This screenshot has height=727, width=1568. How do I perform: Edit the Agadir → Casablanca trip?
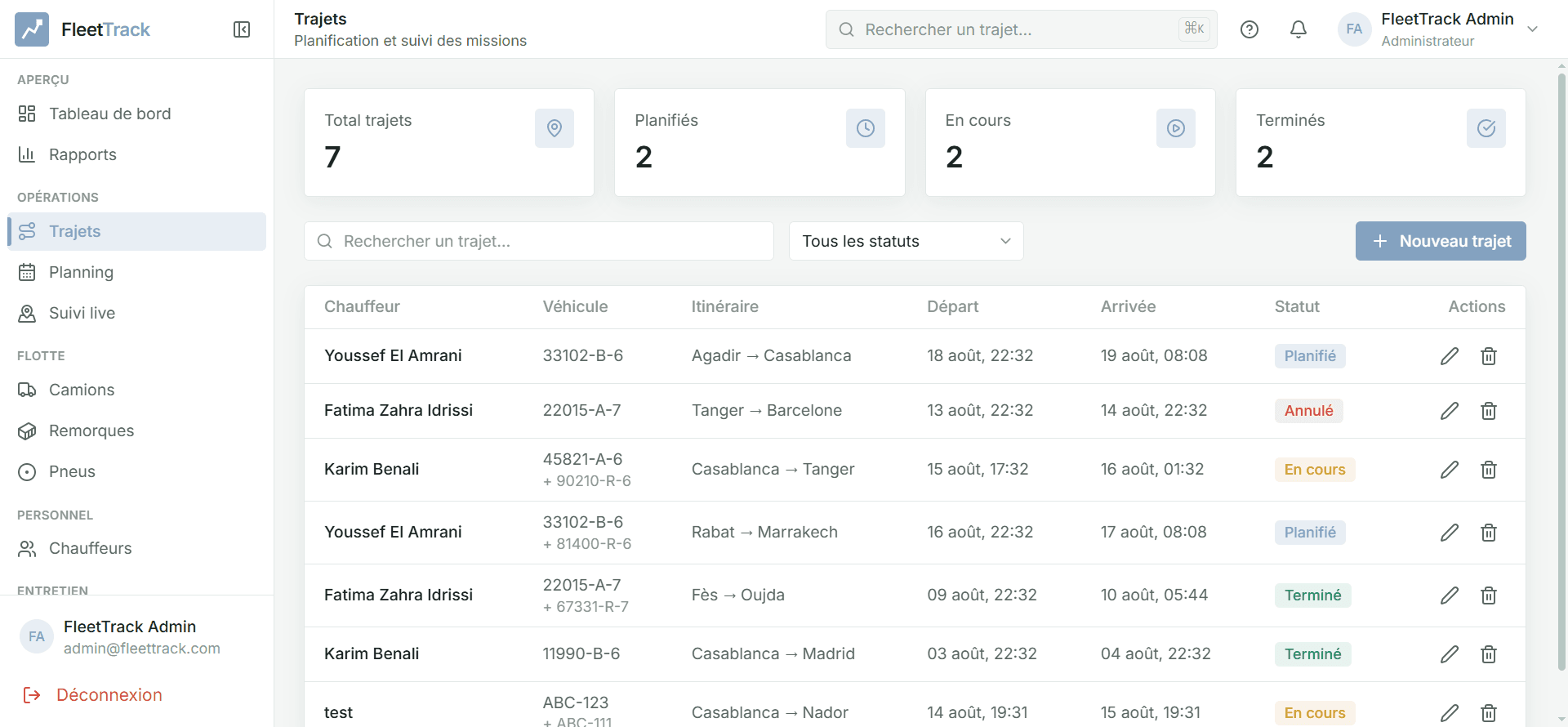[1450, 356]
